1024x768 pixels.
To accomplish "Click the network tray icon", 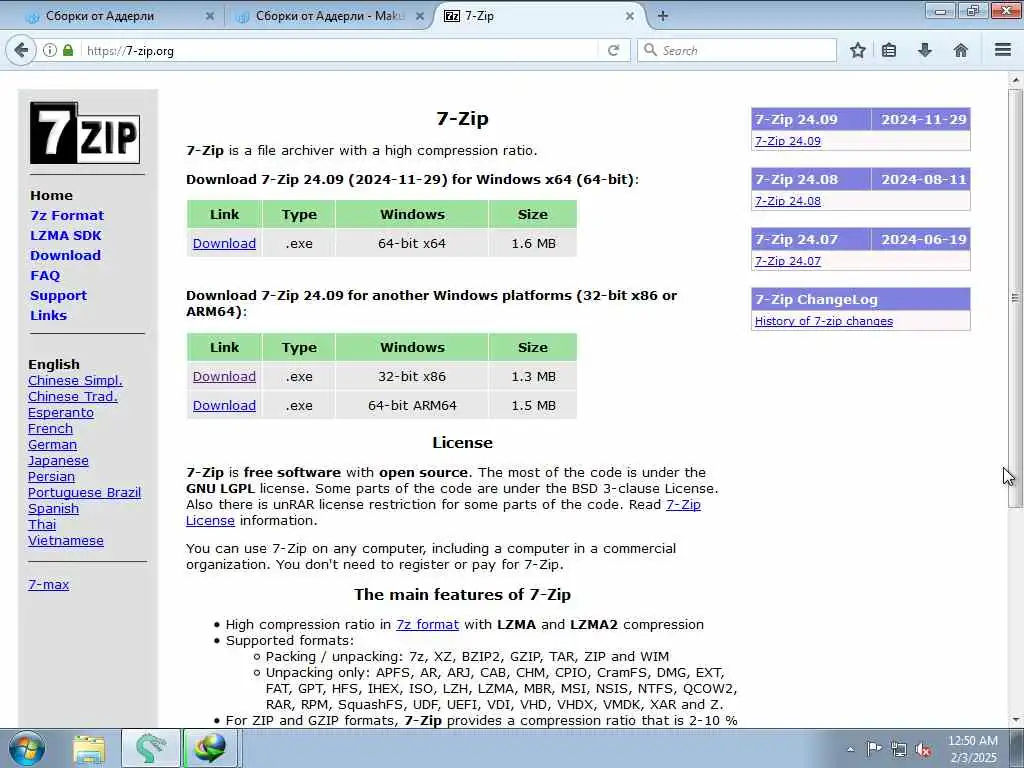I will [899, 749].
